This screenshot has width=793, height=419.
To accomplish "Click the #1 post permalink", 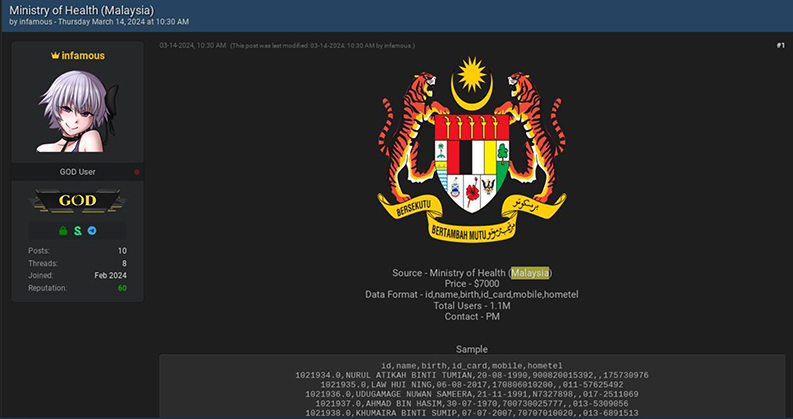I will 780,46.
